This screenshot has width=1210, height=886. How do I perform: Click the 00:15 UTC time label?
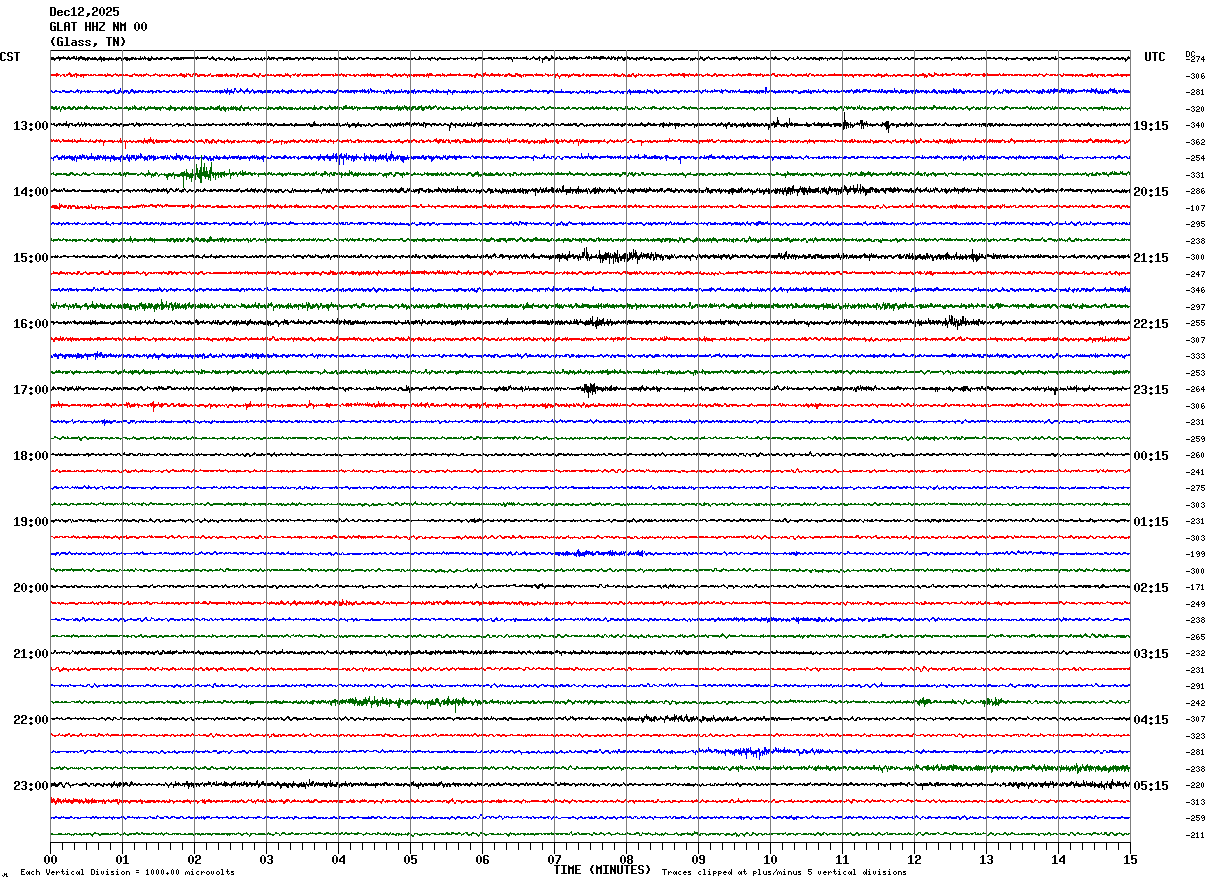pos(1150,456)
